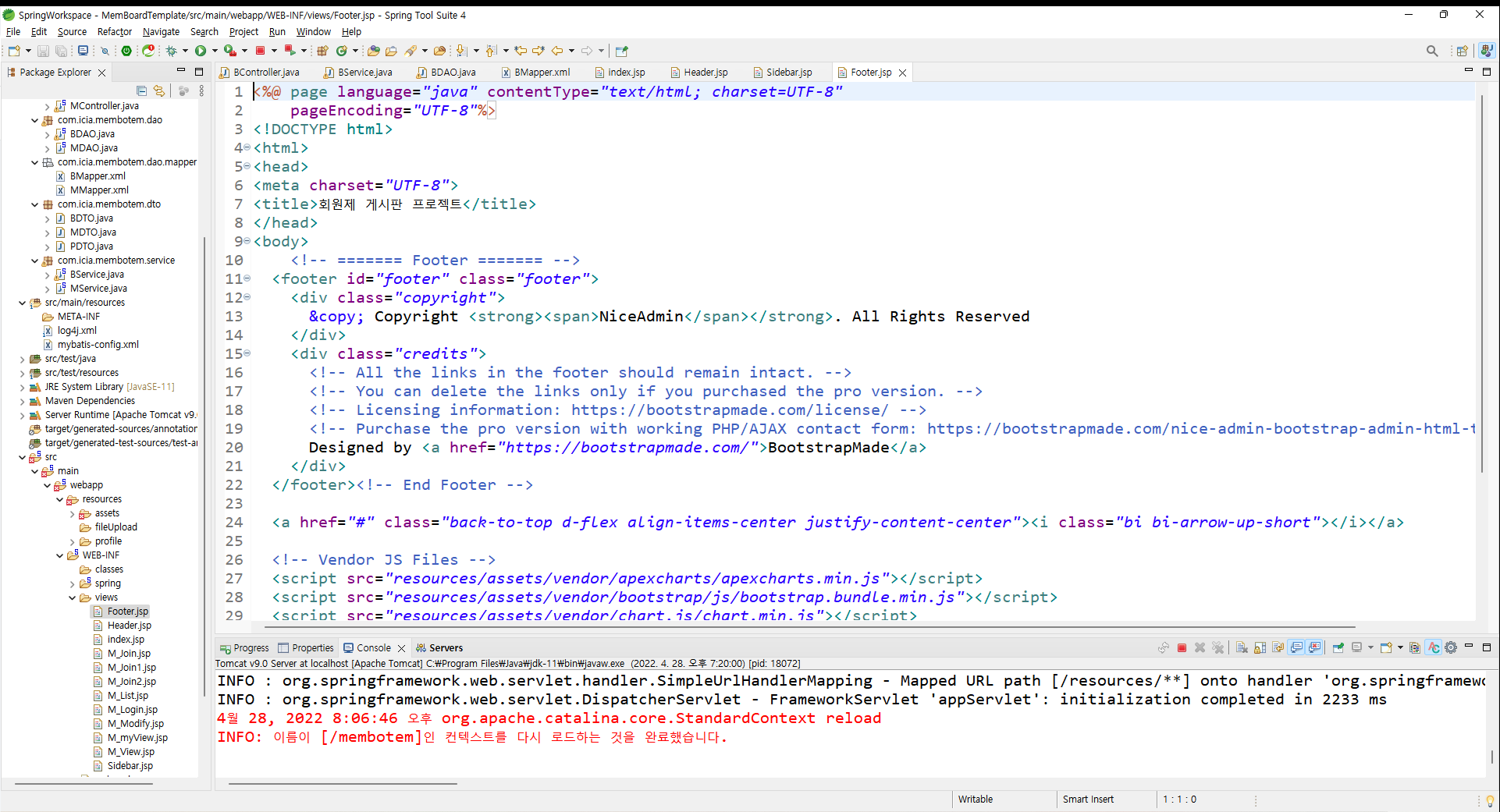This screenshot has height=812, width=1500.
Task: Collapse the com.icia.membotem.dao package
Action: click(34, 120)
